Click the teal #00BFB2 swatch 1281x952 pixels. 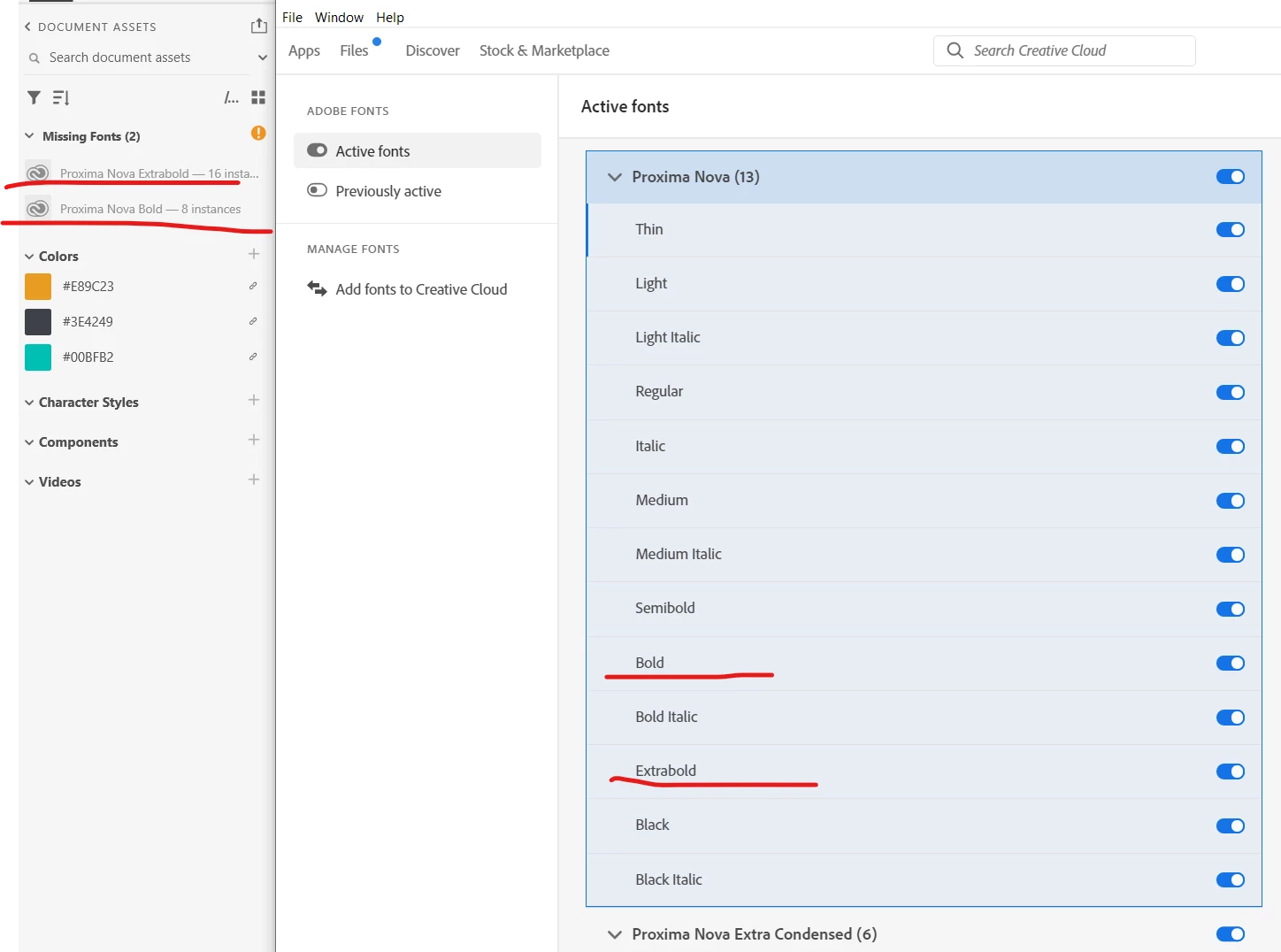pos(38,357)
